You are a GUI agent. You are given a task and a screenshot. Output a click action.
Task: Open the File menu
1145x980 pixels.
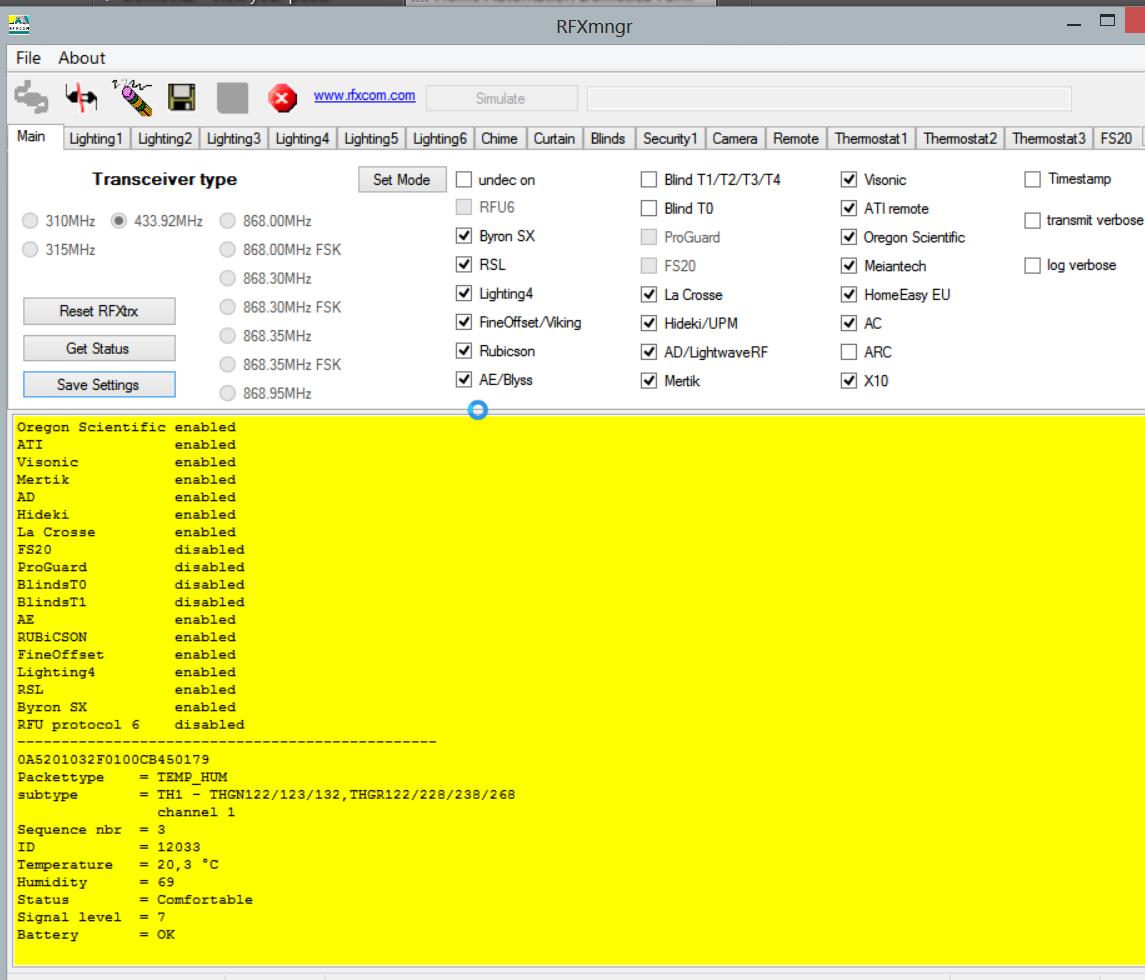point(28,58)
